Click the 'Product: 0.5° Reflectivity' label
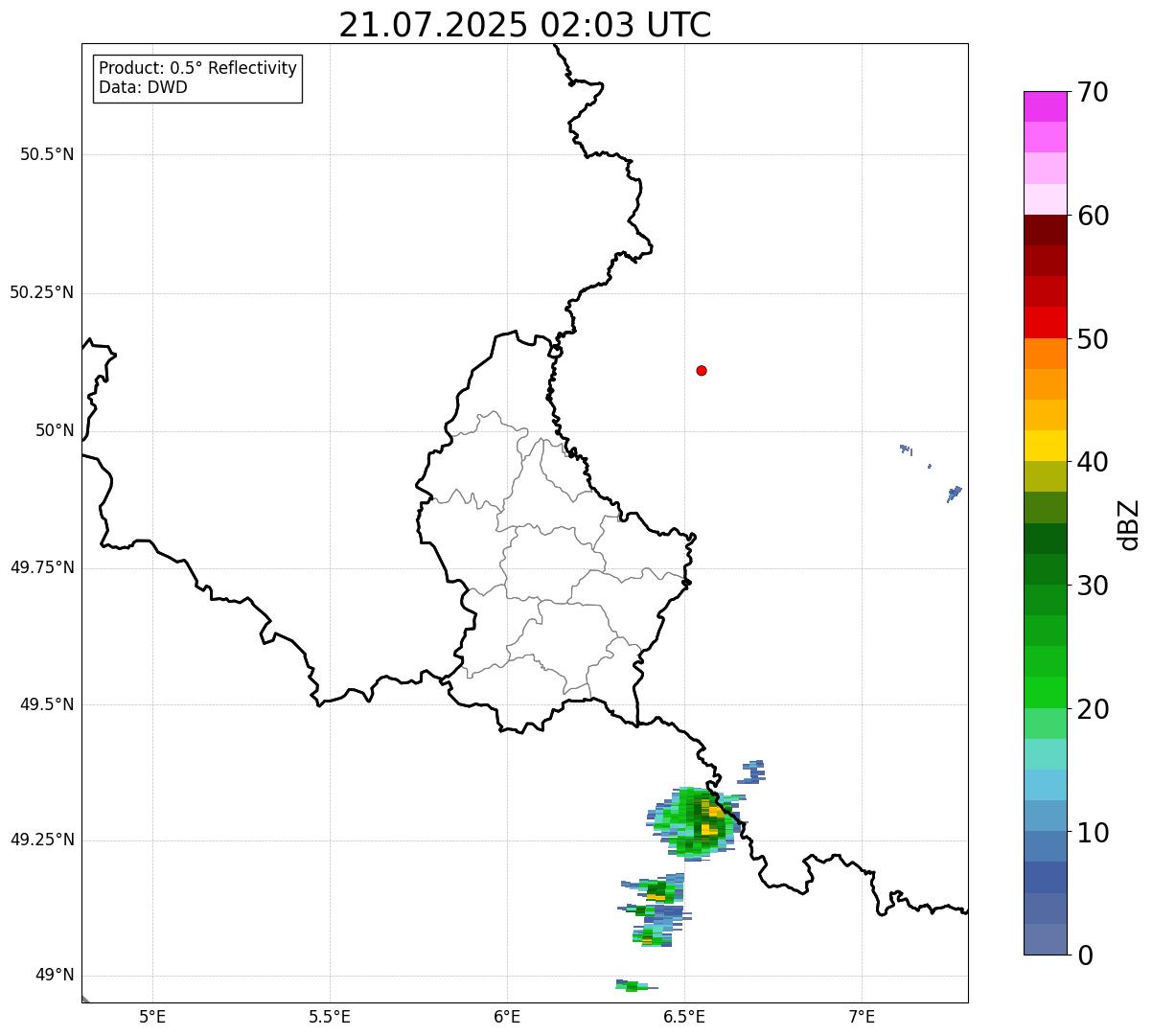Viewport: 1152px width, 1036px height. [198, 68]
